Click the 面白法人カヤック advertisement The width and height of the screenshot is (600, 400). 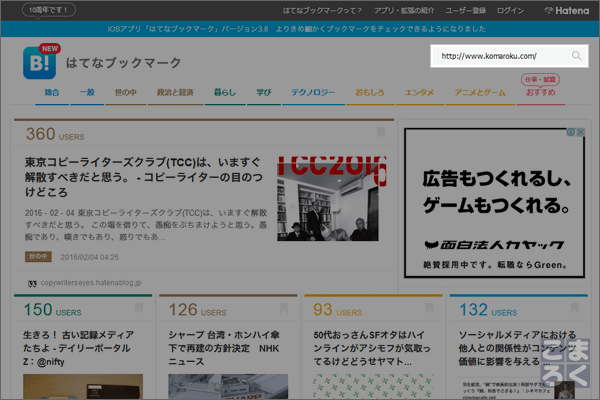click(494, 203)
